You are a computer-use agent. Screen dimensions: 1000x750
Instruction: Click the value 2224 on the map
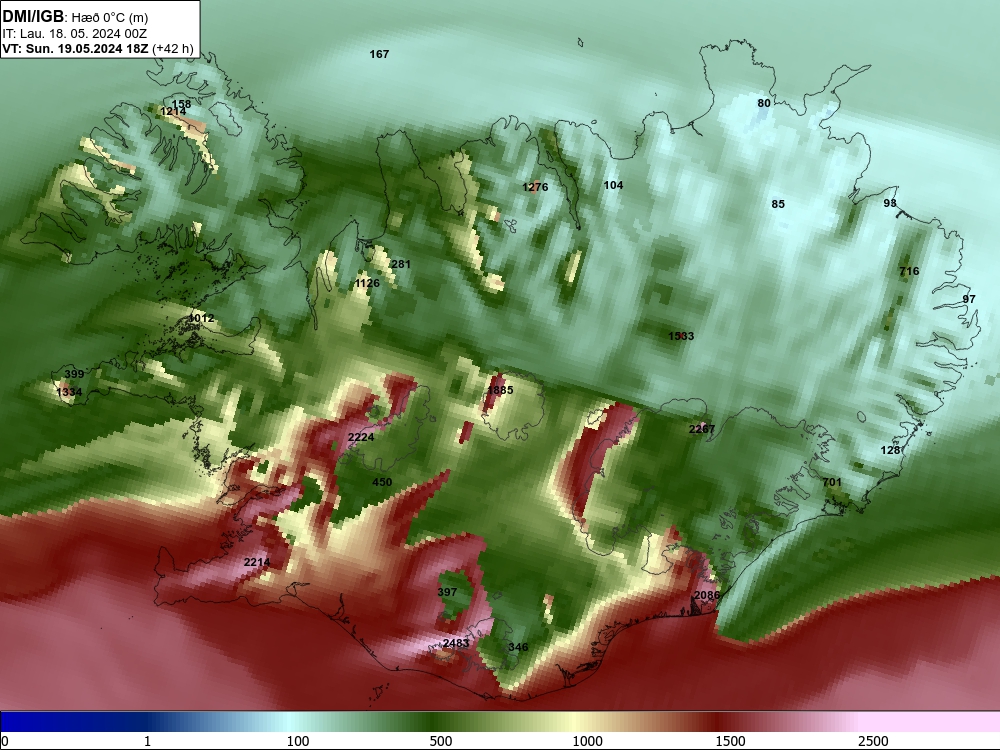point(361,437)
